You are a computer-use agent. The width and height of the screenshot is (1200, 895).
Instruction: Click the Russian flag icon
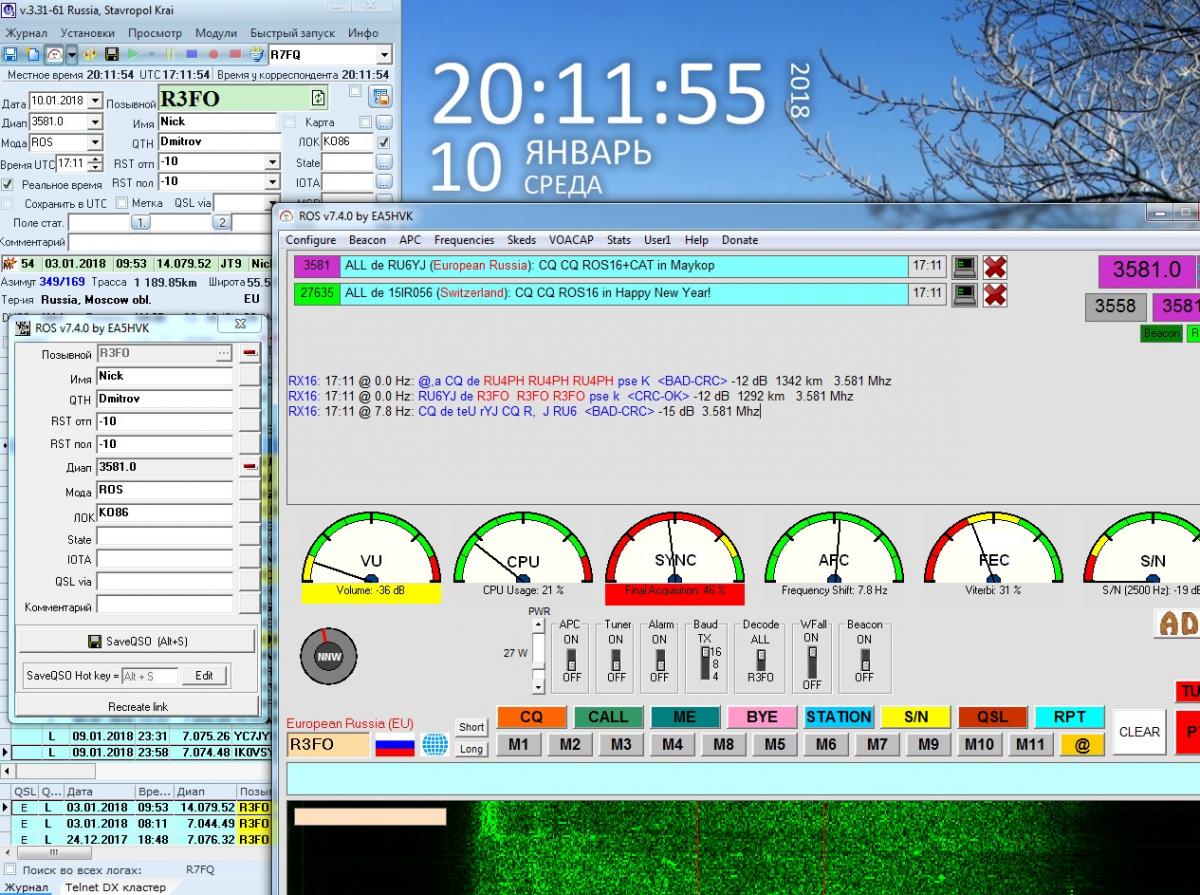(395, 745)
